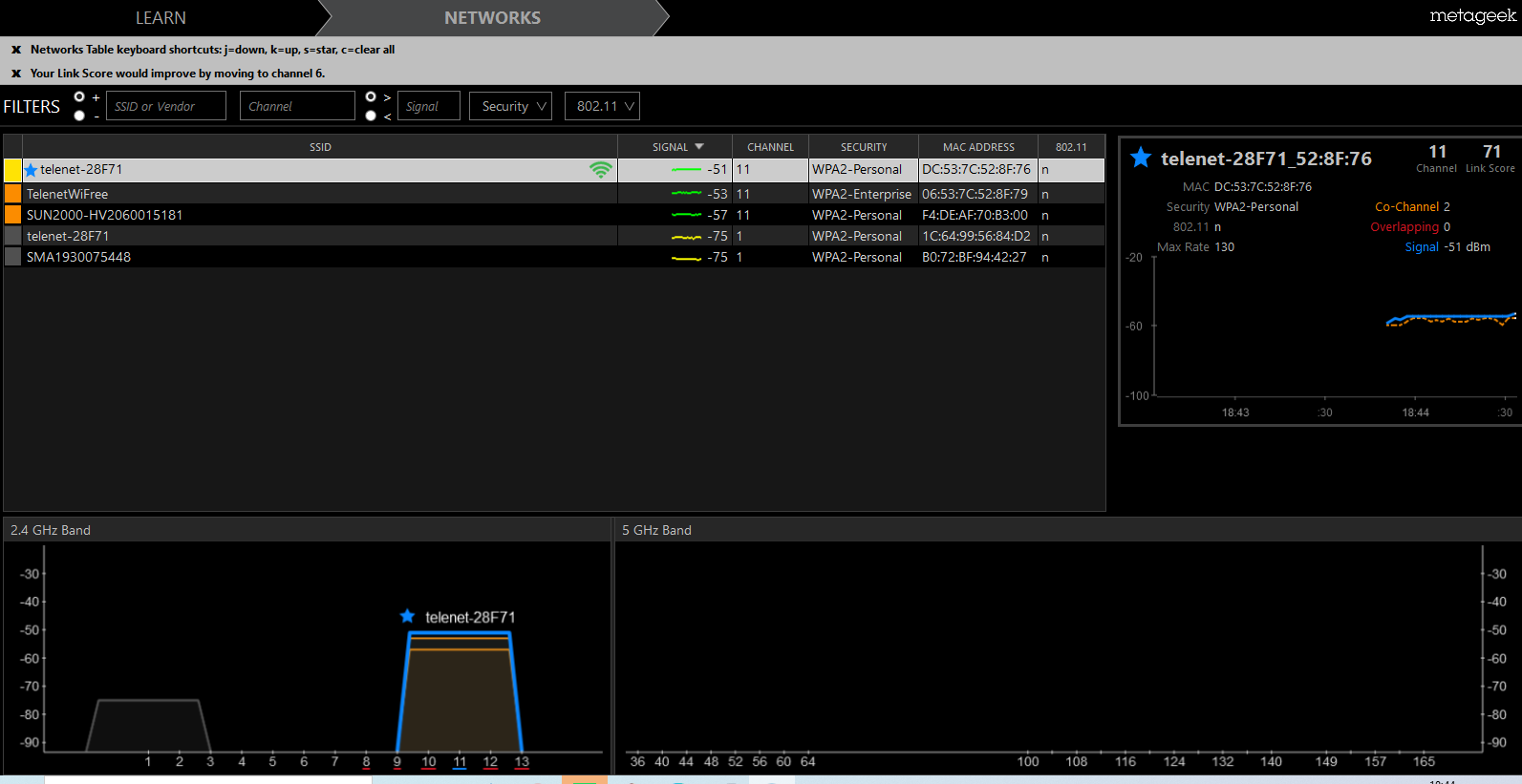Click the star label in 2.4 GHz graph
Viewport: 1522px width, 784px height.
click(407, 616)
